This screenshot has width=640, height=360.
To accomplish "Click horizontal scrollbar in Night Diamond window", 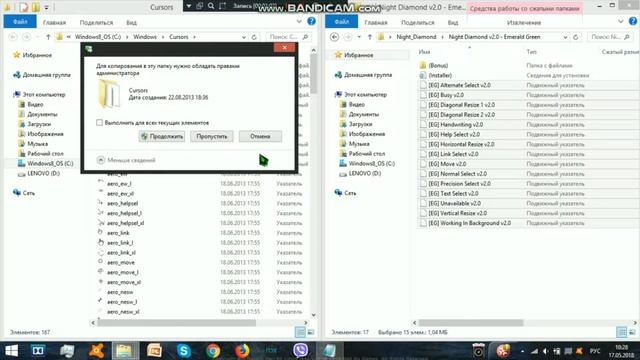I will (471, 322).
